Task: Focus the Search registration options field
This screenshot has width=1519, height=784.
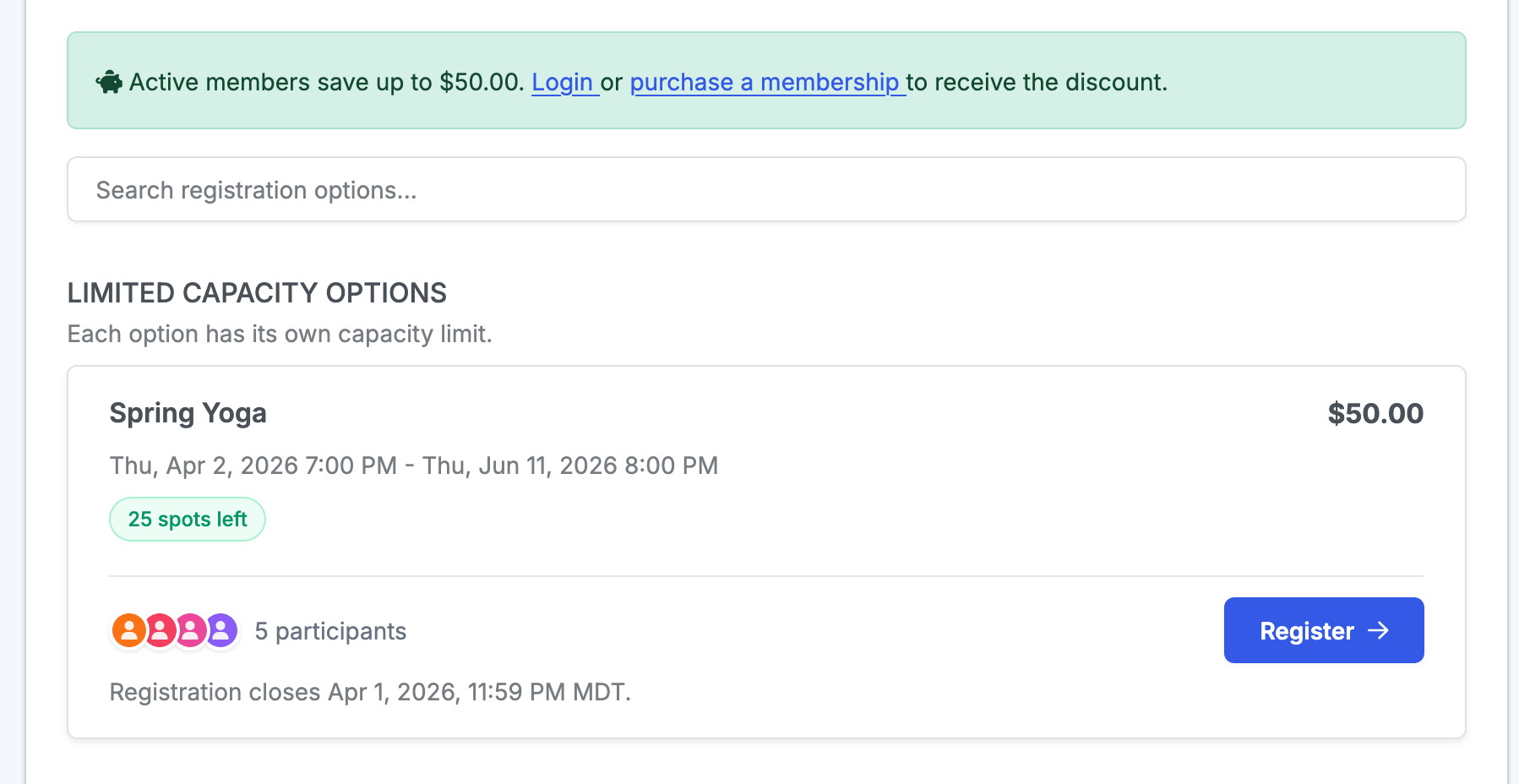Action: (x=765, y=190)
